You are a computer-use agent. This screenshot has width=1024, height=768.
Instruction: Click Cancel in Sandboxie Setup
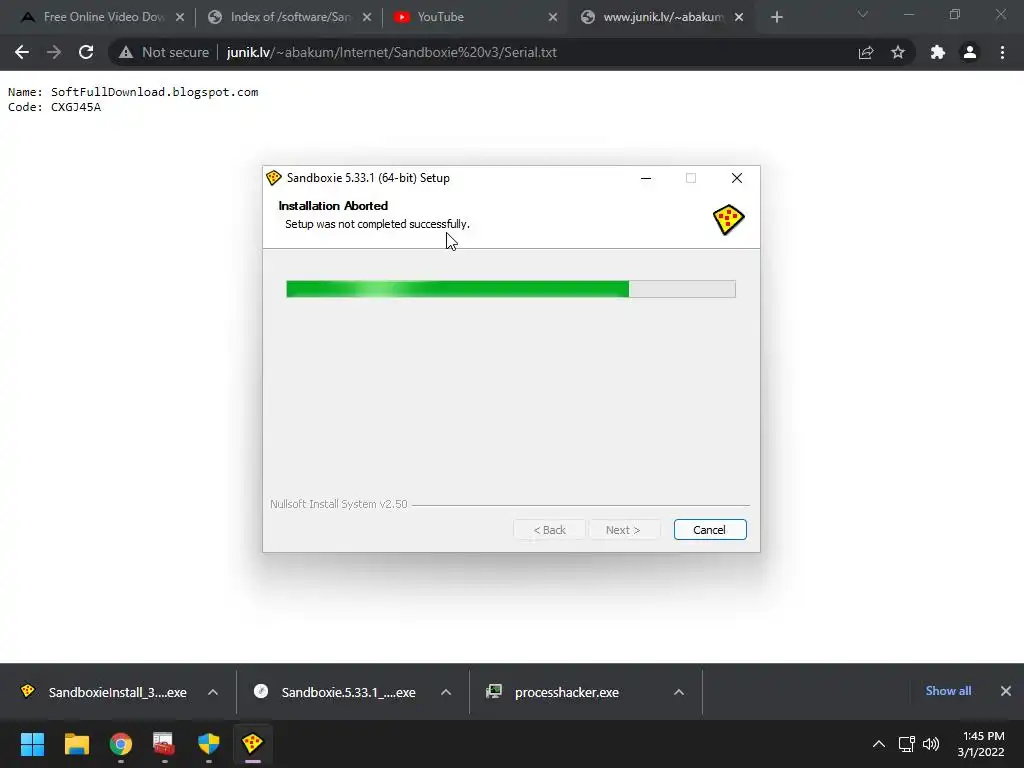(x=710, y=530)
